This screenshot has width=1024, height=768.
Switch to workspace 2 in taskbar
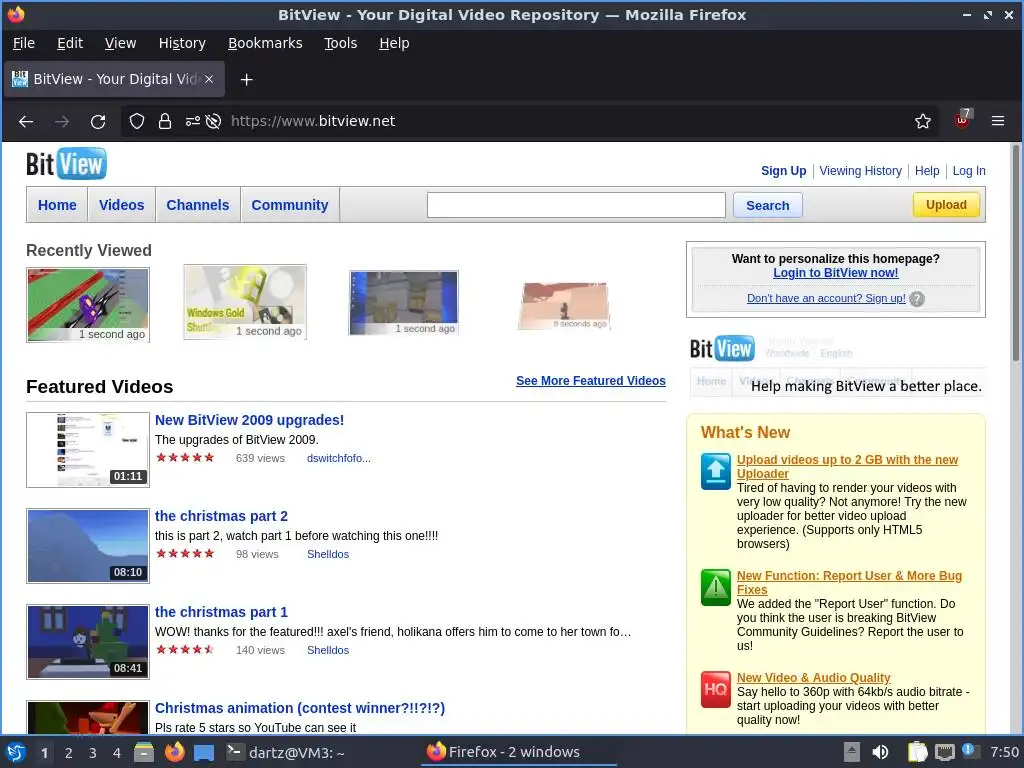pos(69,753)
